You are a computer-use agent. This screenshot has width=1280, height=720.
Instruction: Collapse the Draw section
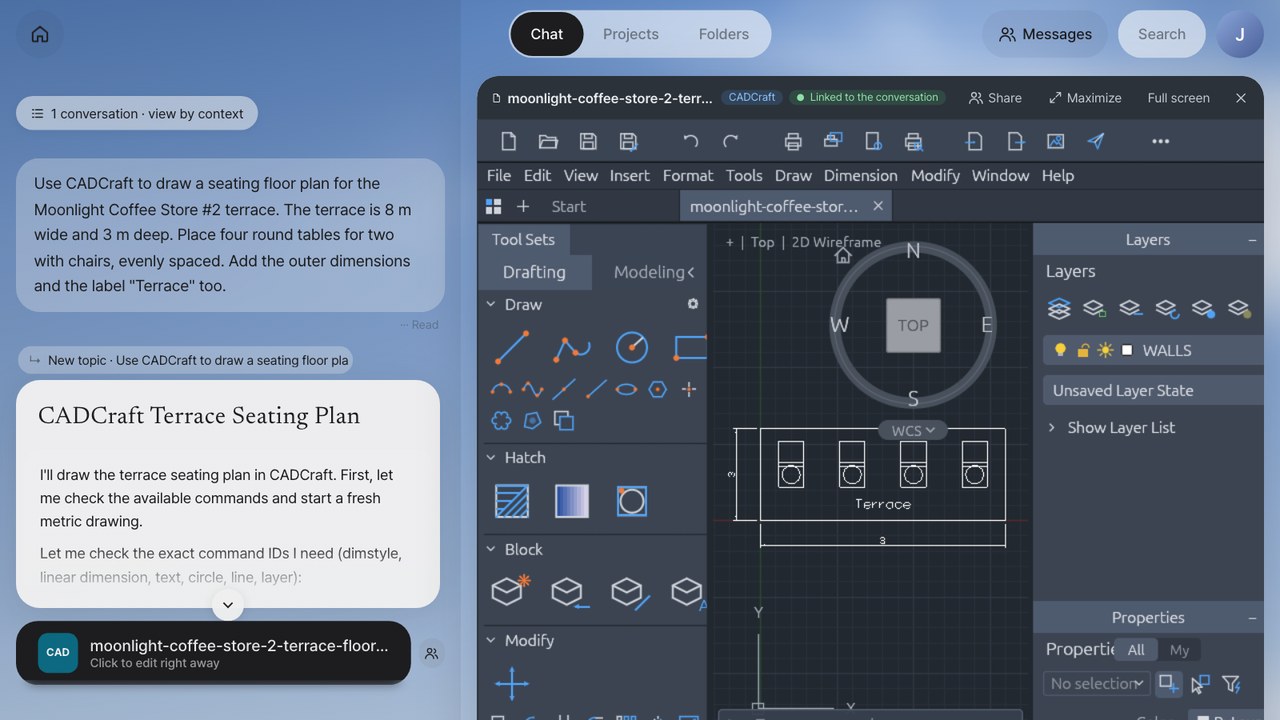[x=491, y=304]
